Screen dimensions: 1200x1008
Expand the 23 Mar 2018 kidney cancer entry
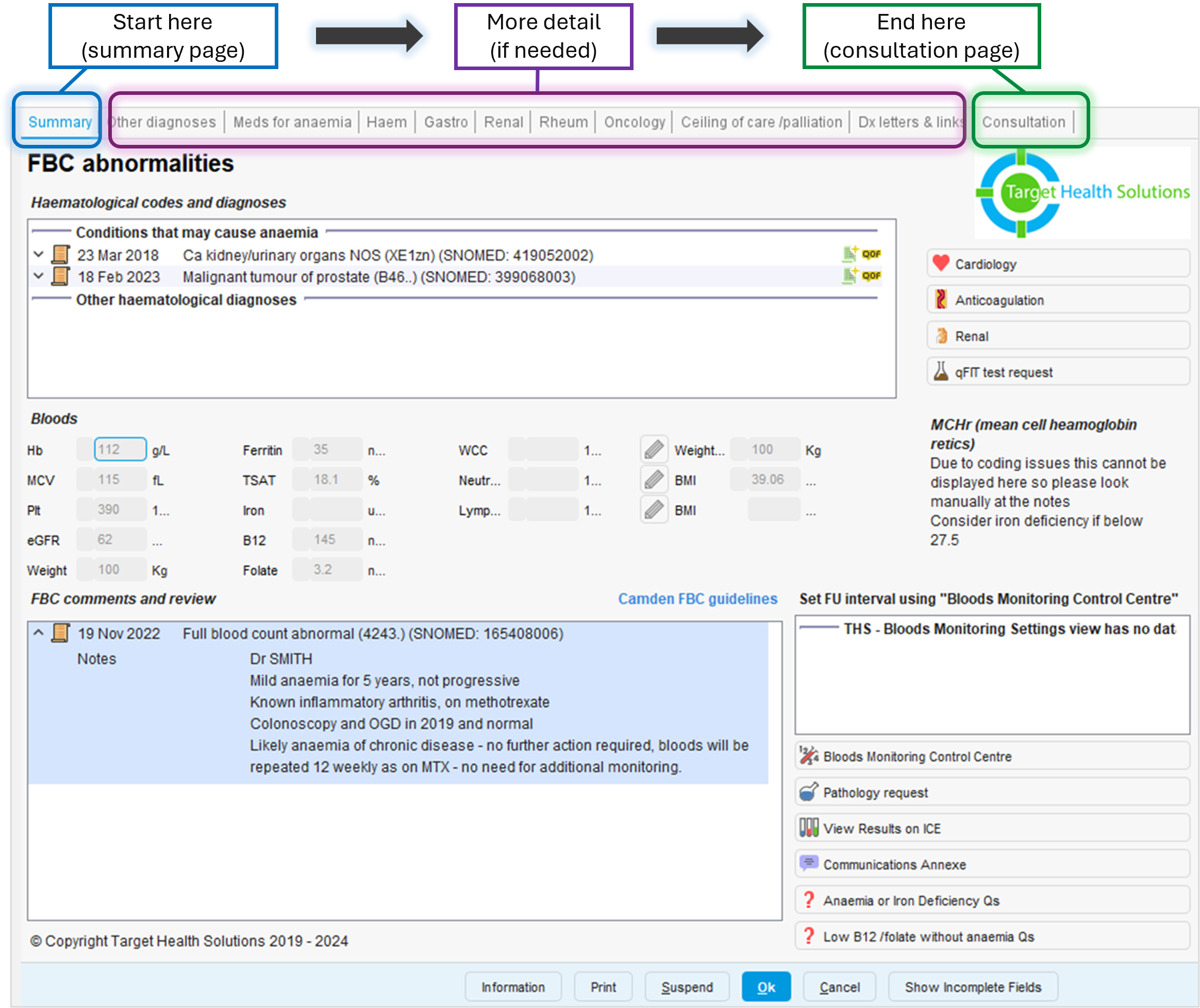pyautogui.click(x=38, y=254)
